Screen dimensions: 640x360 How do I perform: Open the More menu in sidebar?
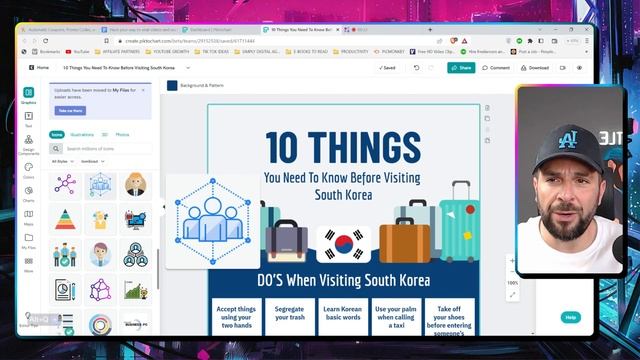pos(29,264)
